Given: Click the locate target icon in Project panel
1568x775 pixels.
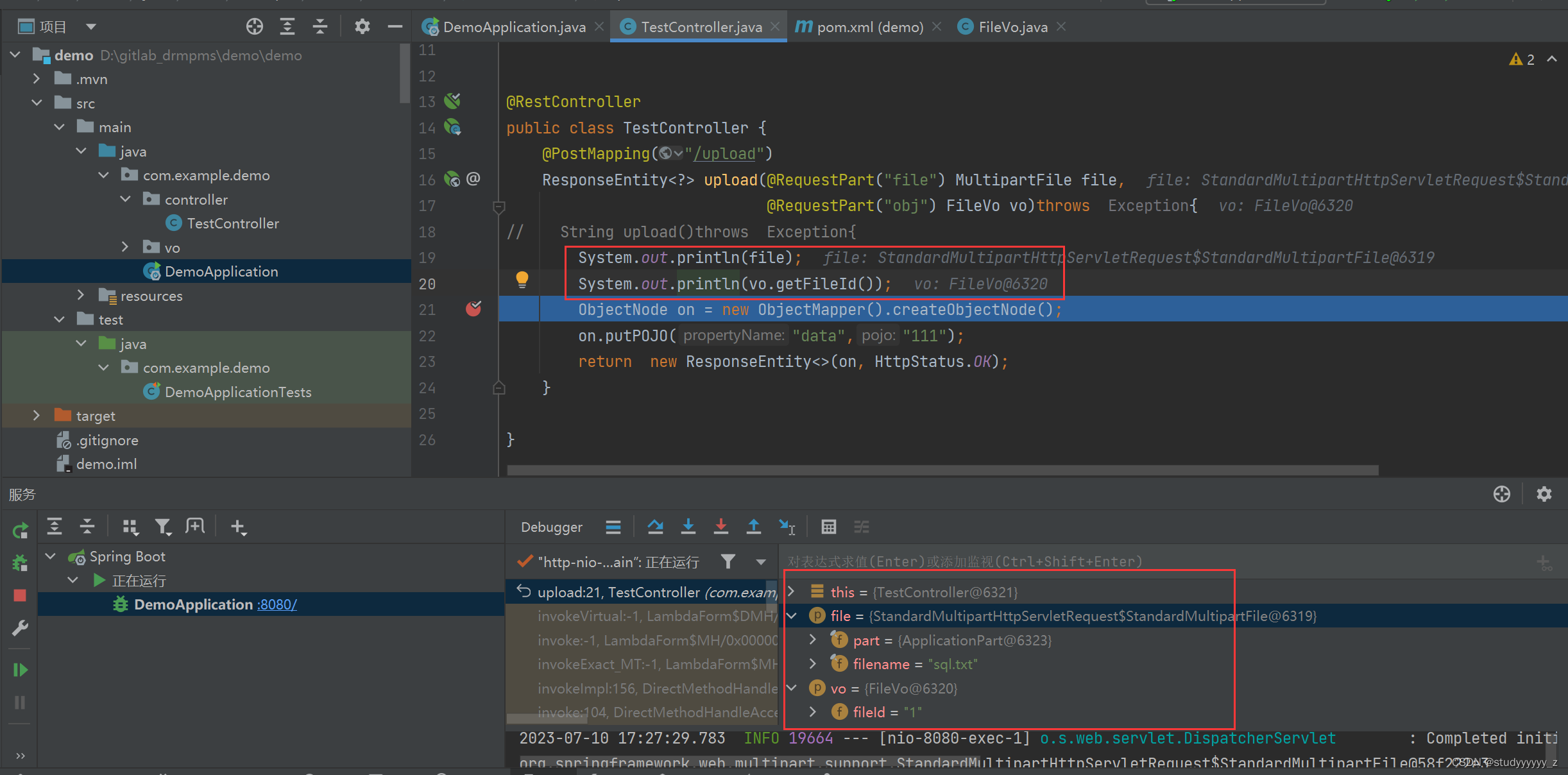Looking at the screenshot, I should [254, 26].
